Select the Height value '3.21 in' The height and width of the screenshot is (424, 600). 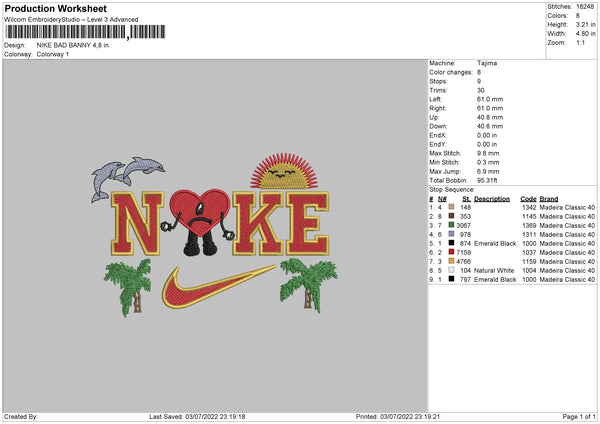click(x=585, y=24)
